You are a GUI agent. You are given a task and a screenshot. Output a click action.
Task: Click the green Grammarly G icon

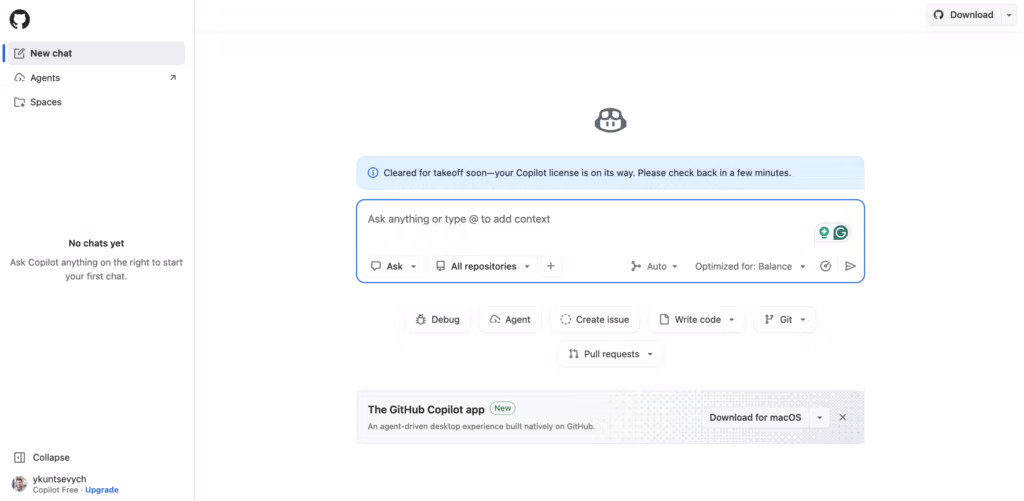[x=841, y=233]
